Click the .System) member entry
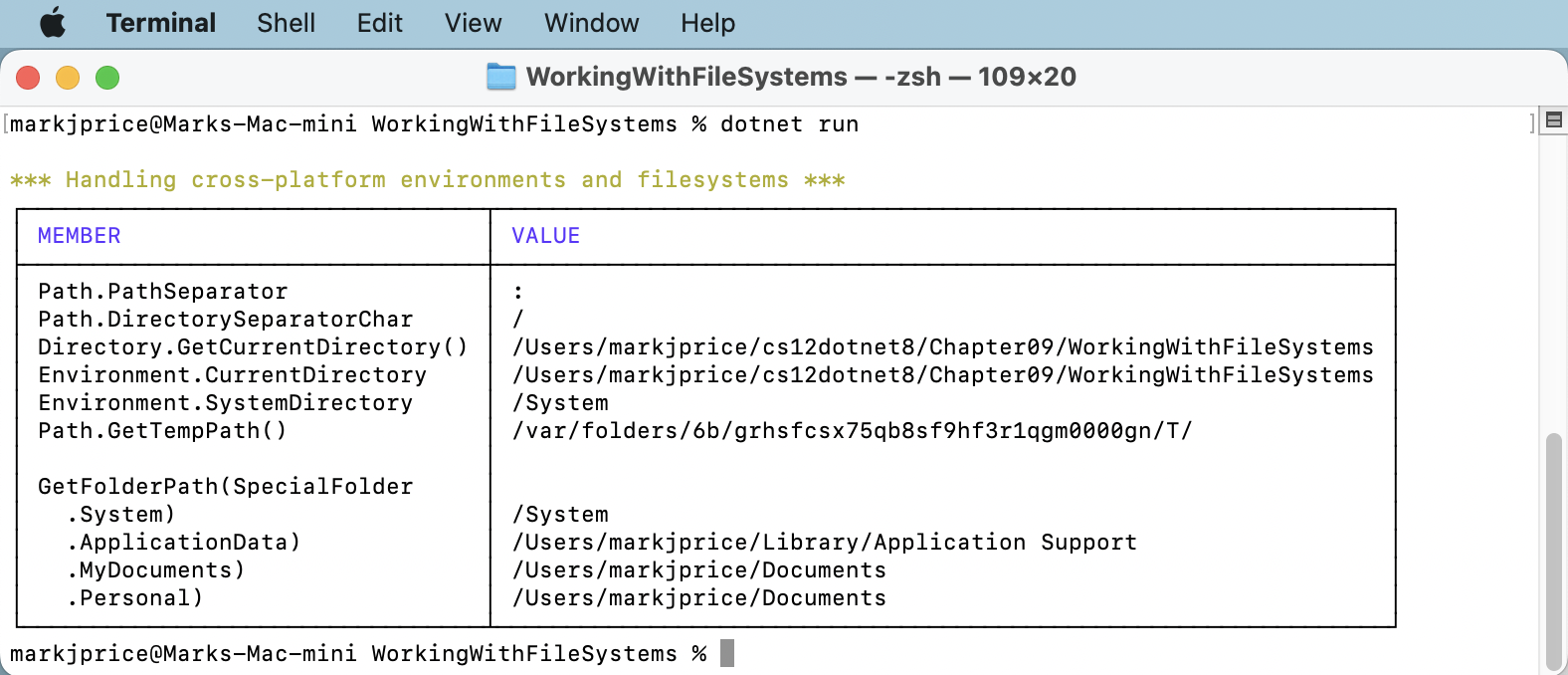This screenshot has height=675, width=1568. [121, 515]
